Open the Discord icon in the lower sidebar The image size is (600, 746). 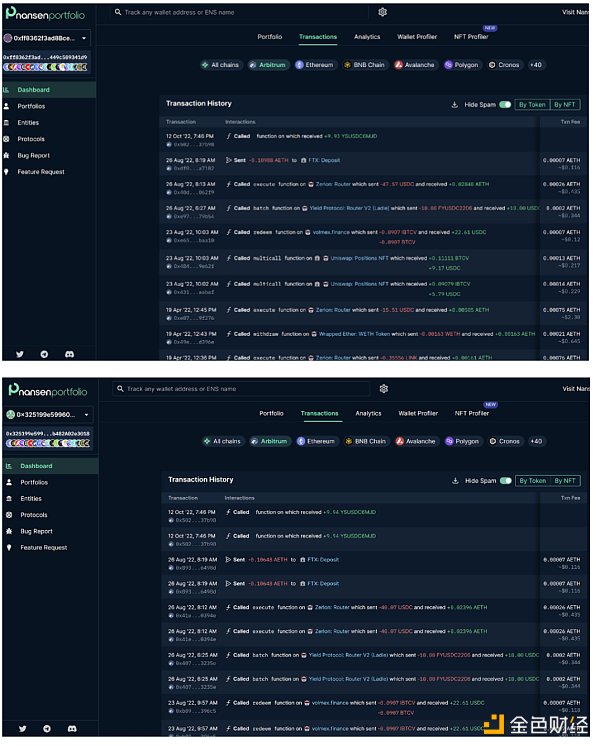[x=69, y=729]
